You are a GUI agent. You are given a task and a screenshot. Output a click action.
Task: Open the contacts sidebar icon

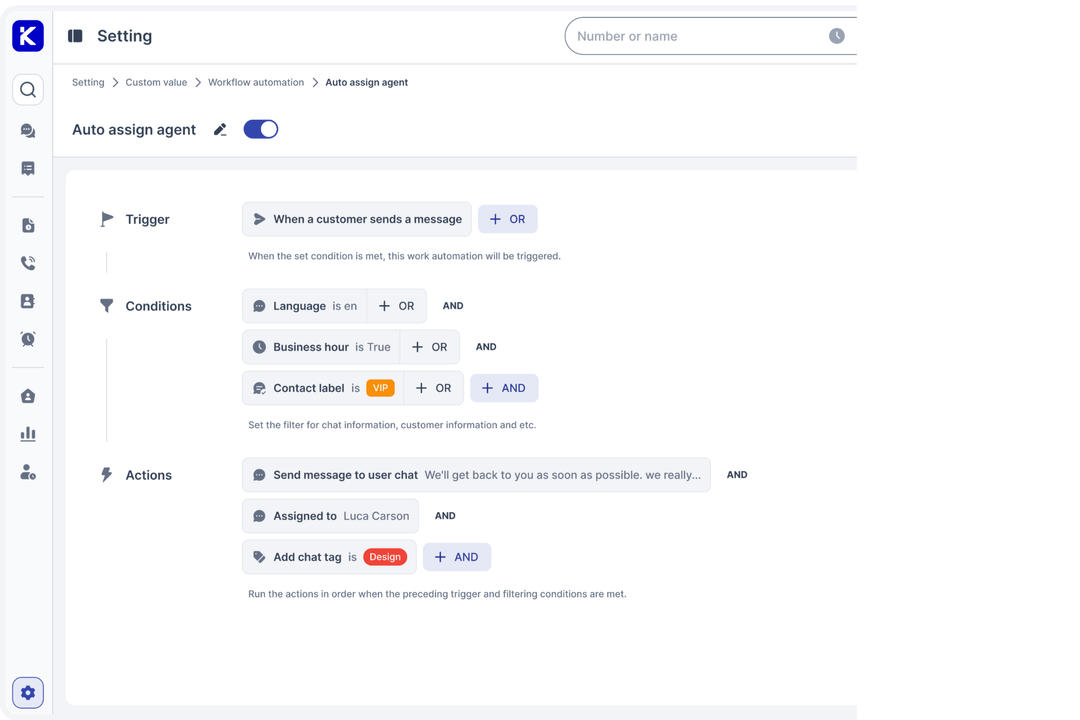(x=27, y=300)
